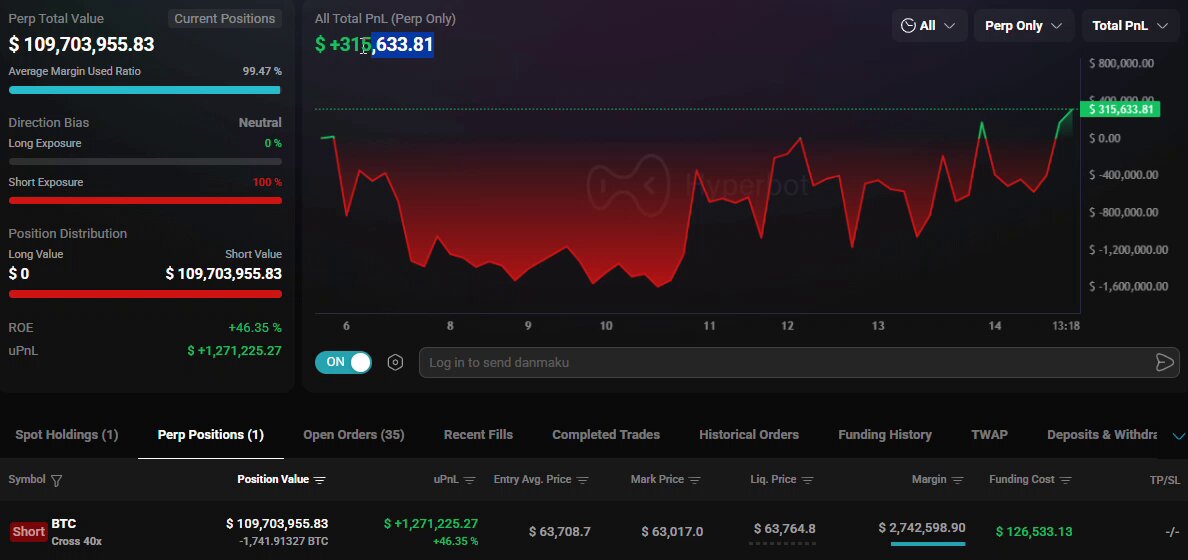The image size is (1188, 560).
Task: Go to the Historical Orders tab
Action: (x=749, y=435)
